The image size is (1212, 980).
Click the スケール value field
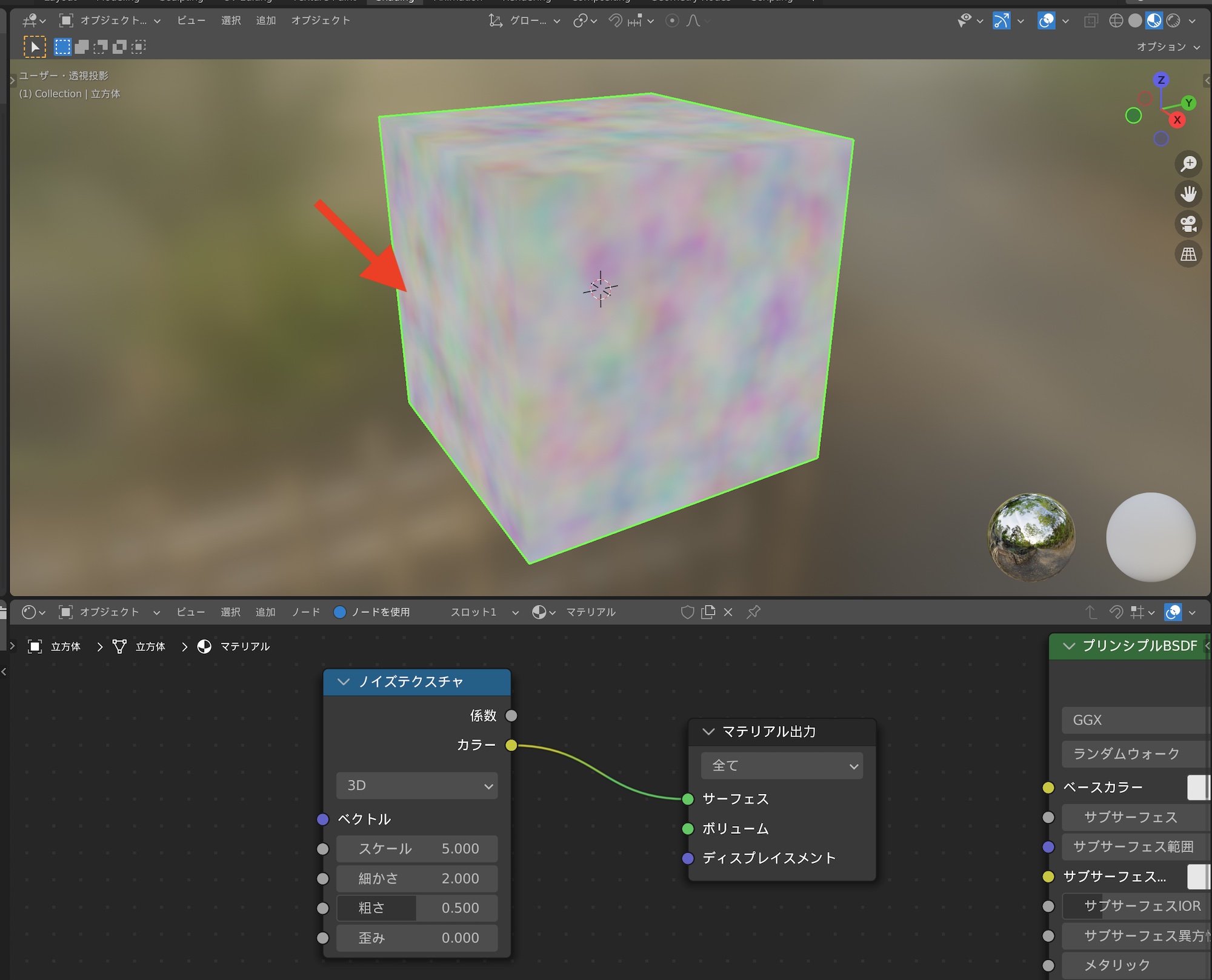(x=417, y=848)
